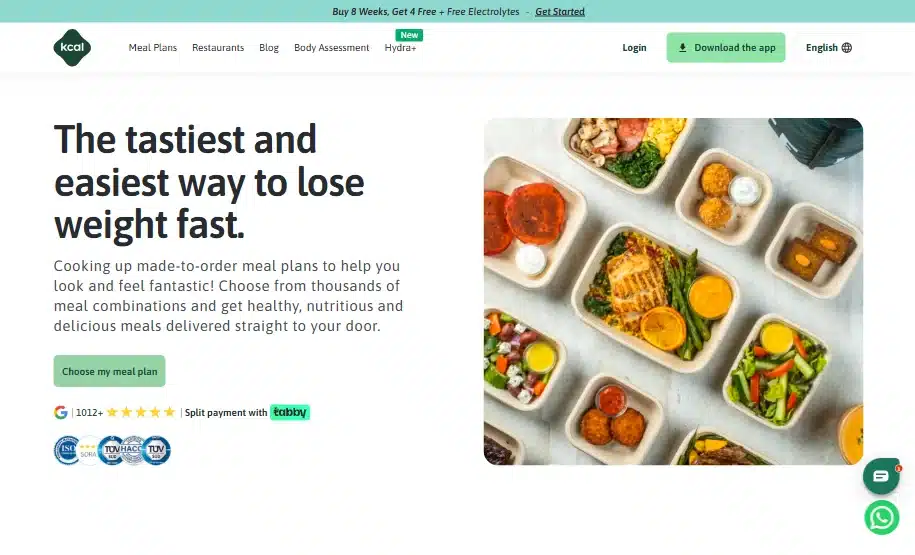The height and width of the screenshot is (555, 915).
Task: Click Download the app button
Action: tap(726, 47)
